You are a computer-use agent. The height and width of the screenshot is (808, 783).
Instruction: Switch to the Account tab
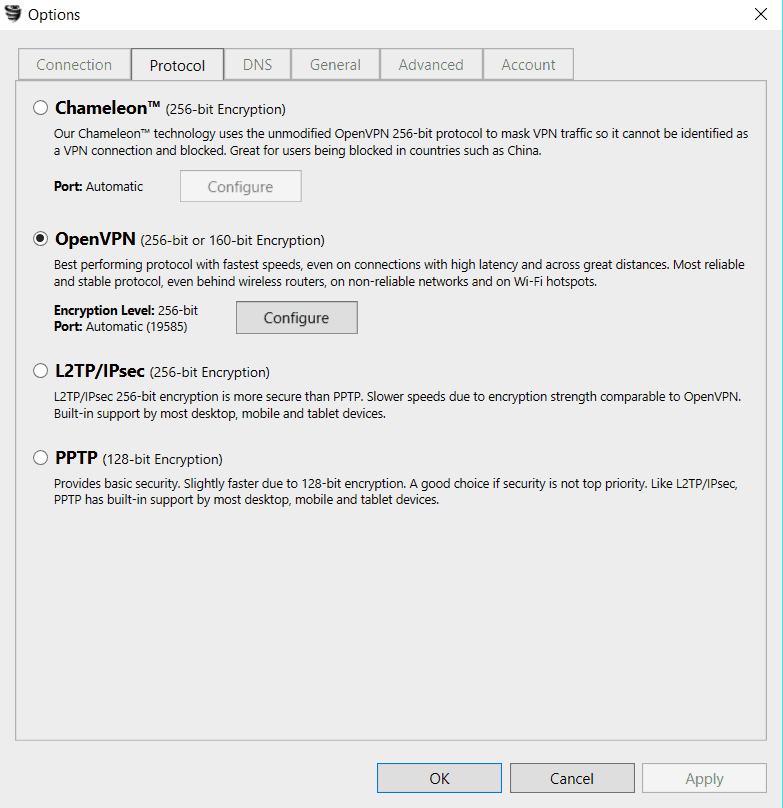528,64
